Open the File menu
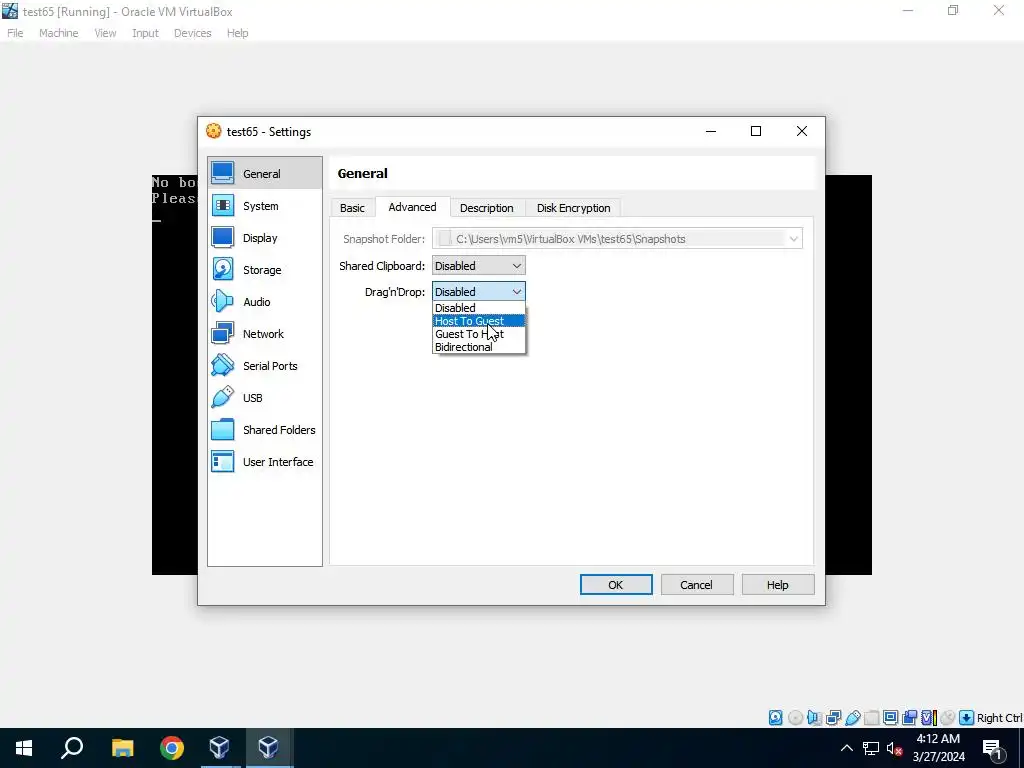This screenshot has width=1024, height=768. [15, 33]
